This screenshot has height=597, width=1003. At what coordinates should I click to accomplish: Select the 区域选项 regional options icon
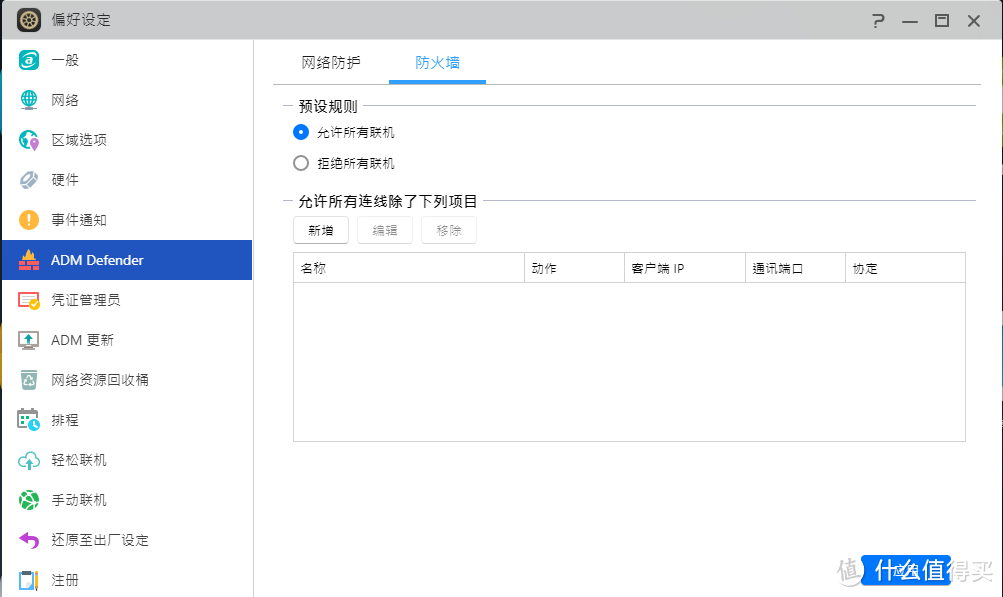click(x=29, y=140)
